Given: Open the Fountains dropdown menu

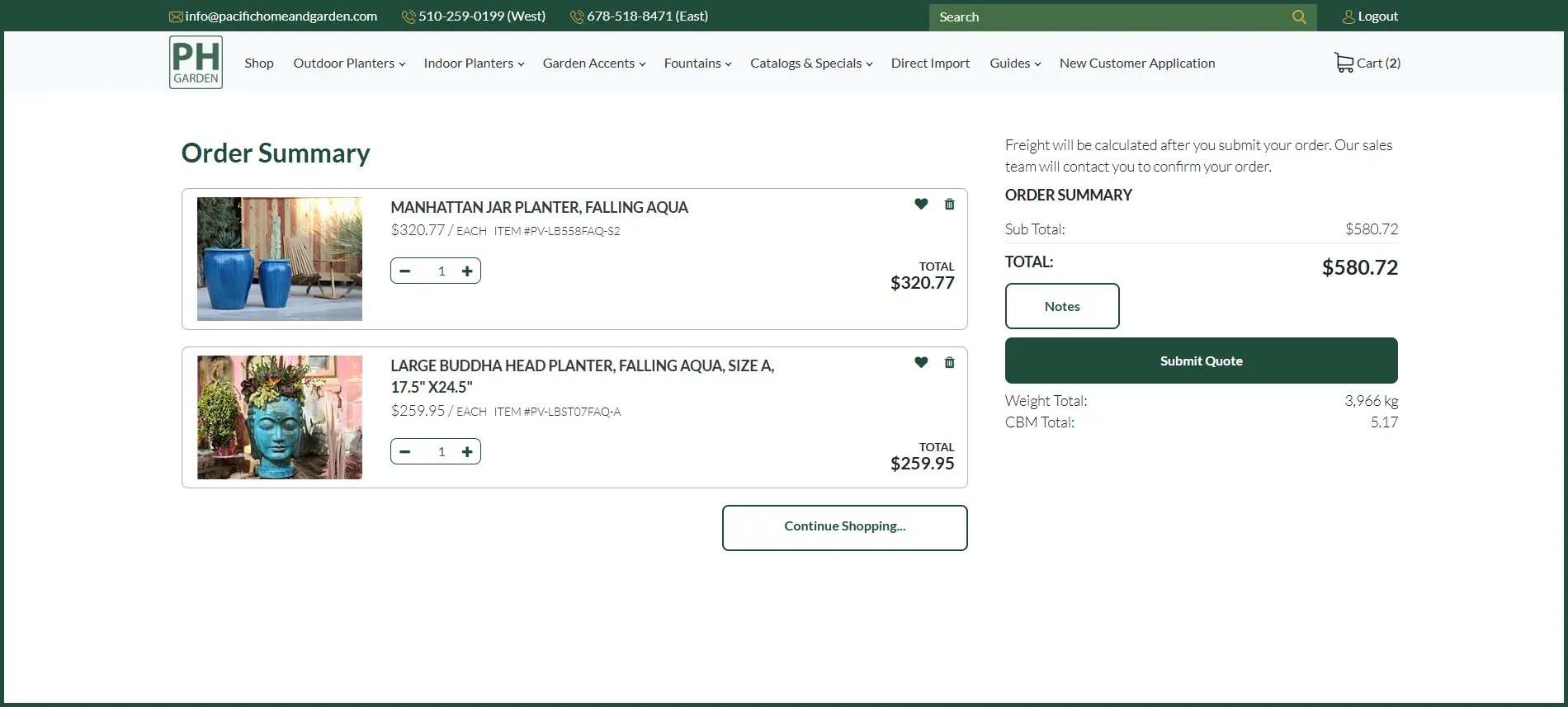Looking at the screenshot, I should [697, 64].
